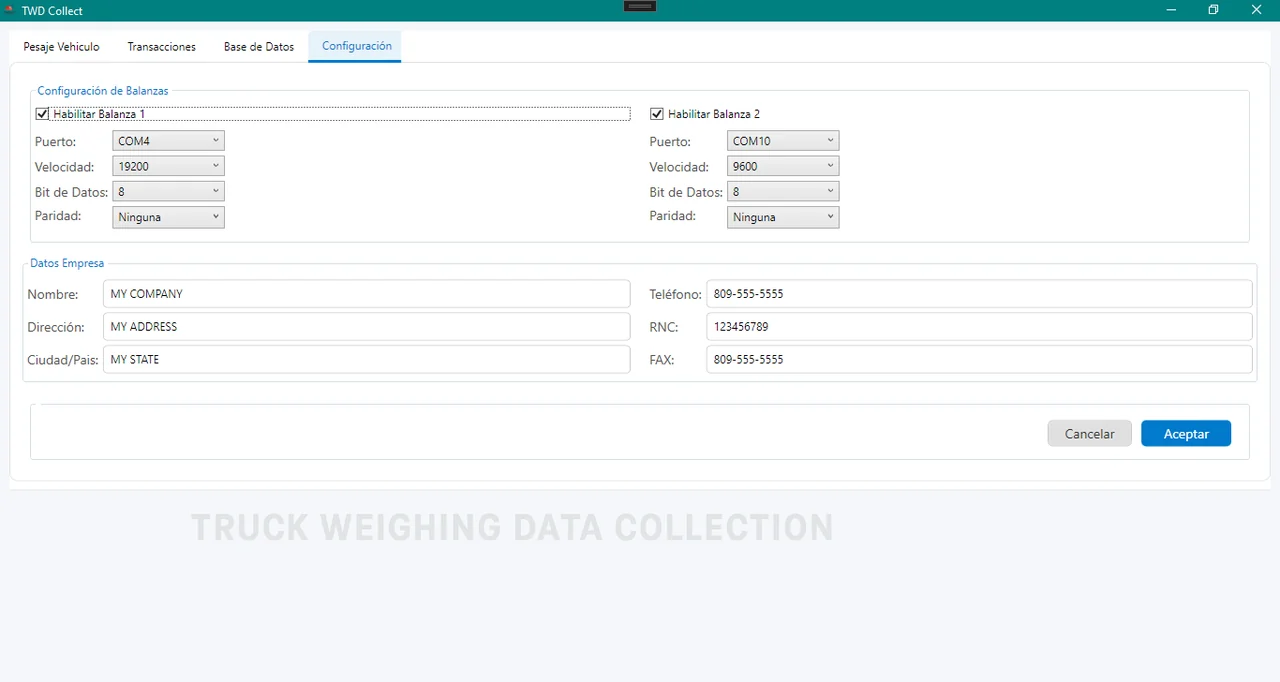Minimize the TWD Collect window

click(x=1170, y=10)
